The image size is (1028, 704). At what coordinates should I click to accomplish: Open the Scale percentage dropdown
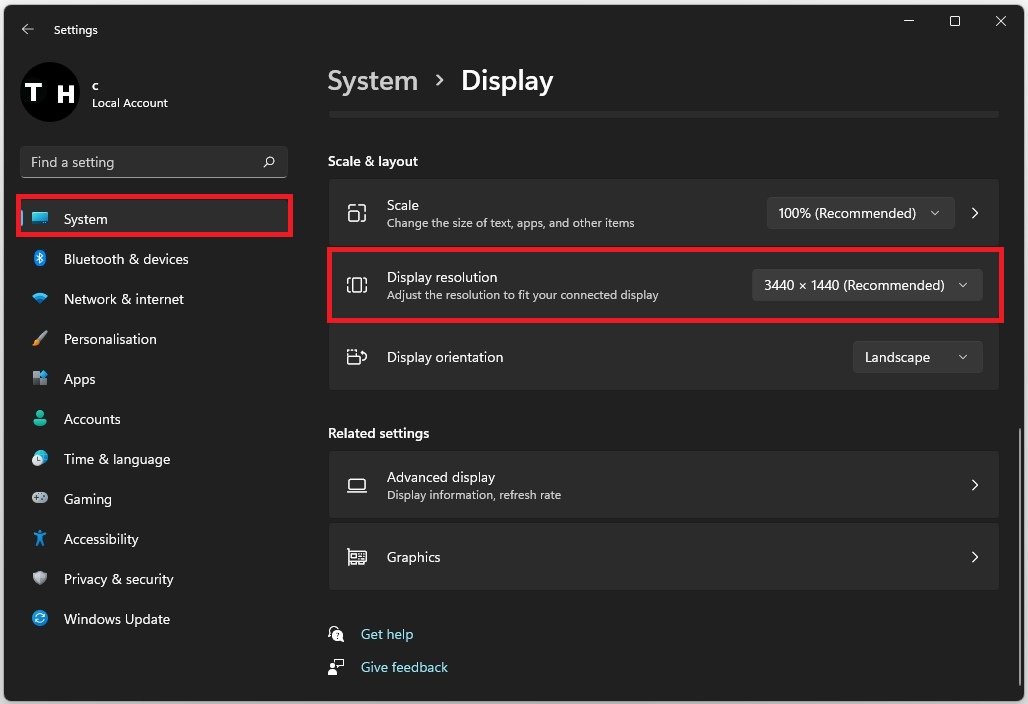point(860,213)
